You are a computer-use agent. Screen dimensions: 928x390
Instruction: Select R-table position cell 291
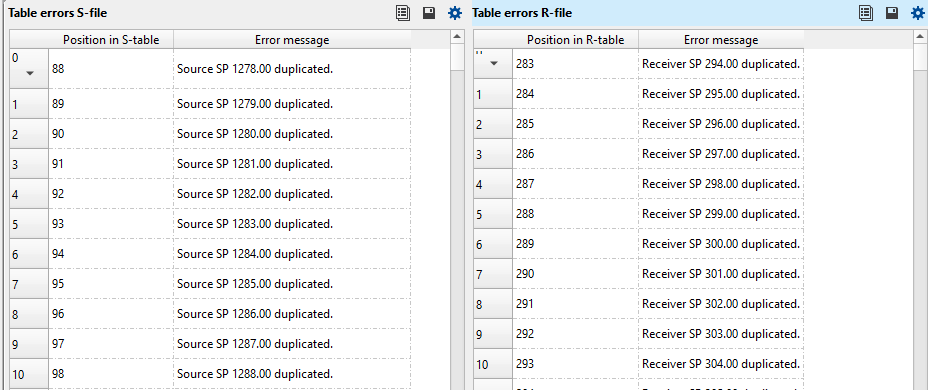point(576,304)
